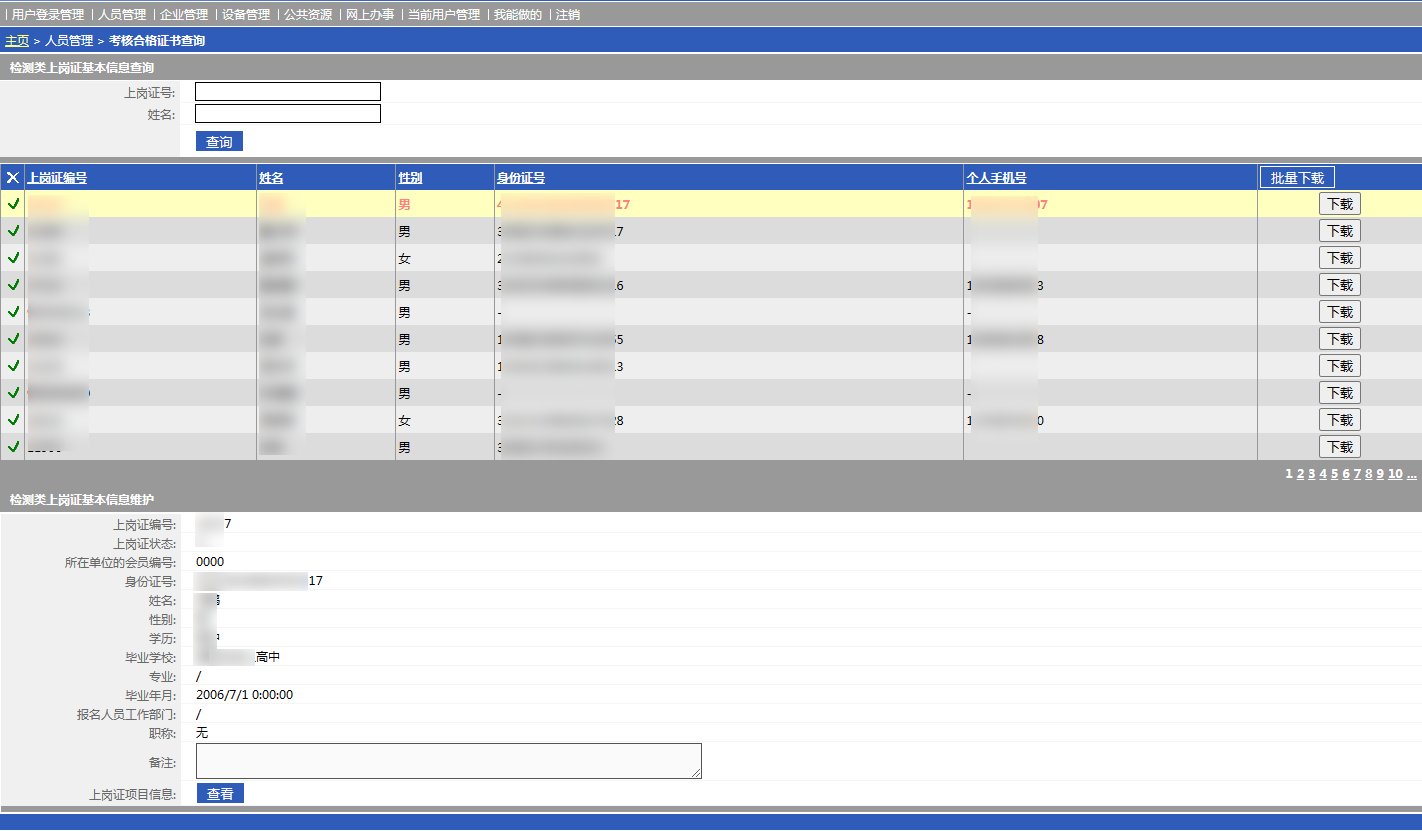Click into the 上岗证号 input field

pyautogui.click(x=288, y=92)
